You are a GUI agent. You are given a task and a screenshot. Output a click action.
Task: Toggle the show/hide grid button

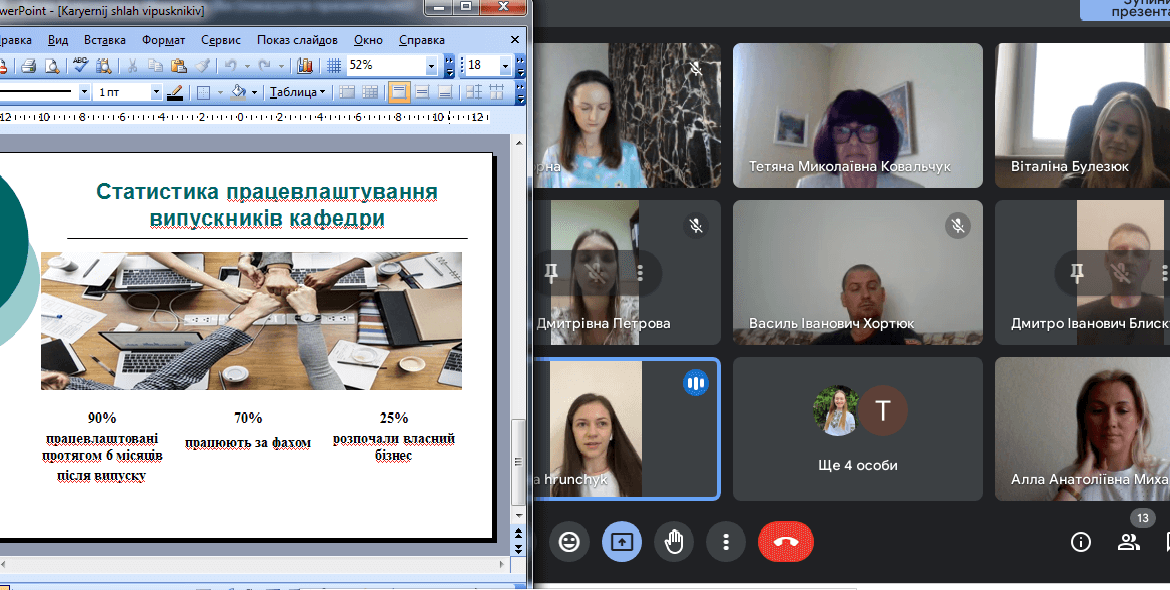[334, 66]
